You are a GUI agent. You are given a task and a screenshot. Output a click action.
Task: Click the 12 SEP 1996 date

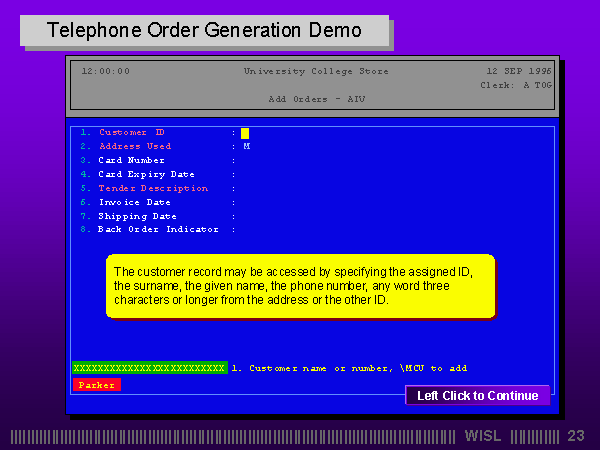(518, 71)
